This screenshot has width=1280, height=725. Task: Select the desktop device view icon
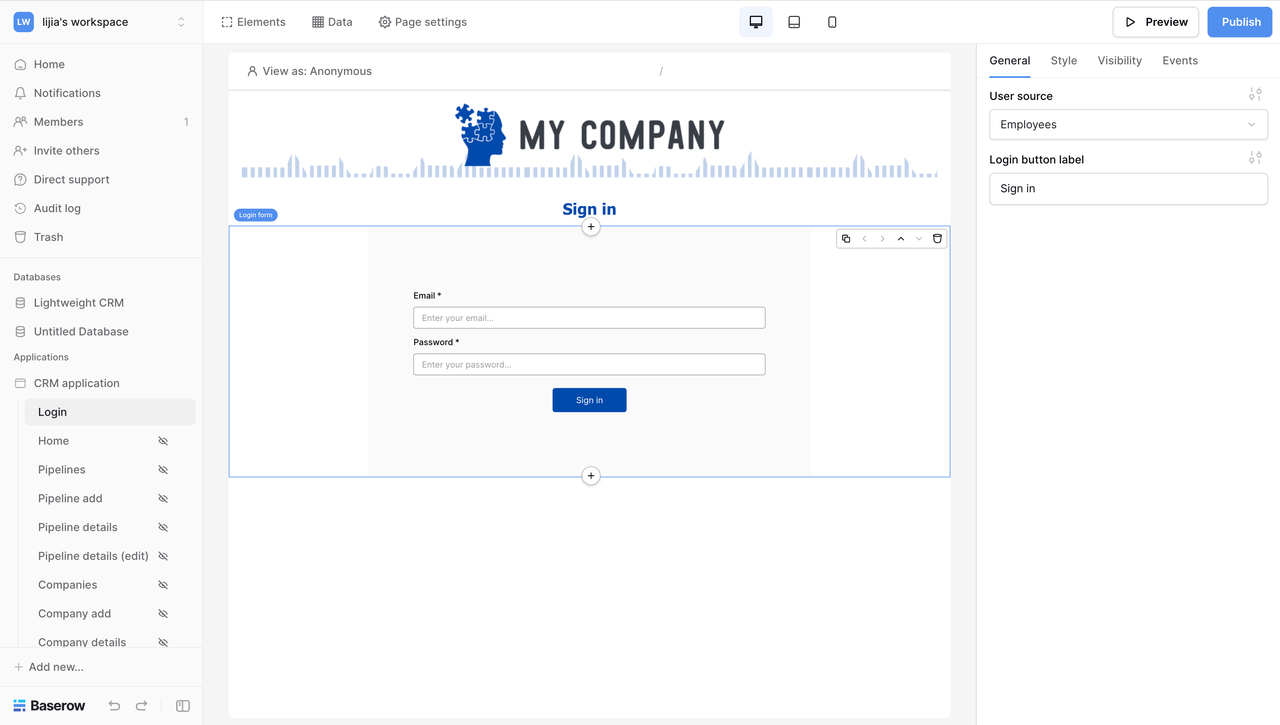click(x=756, y=22)
